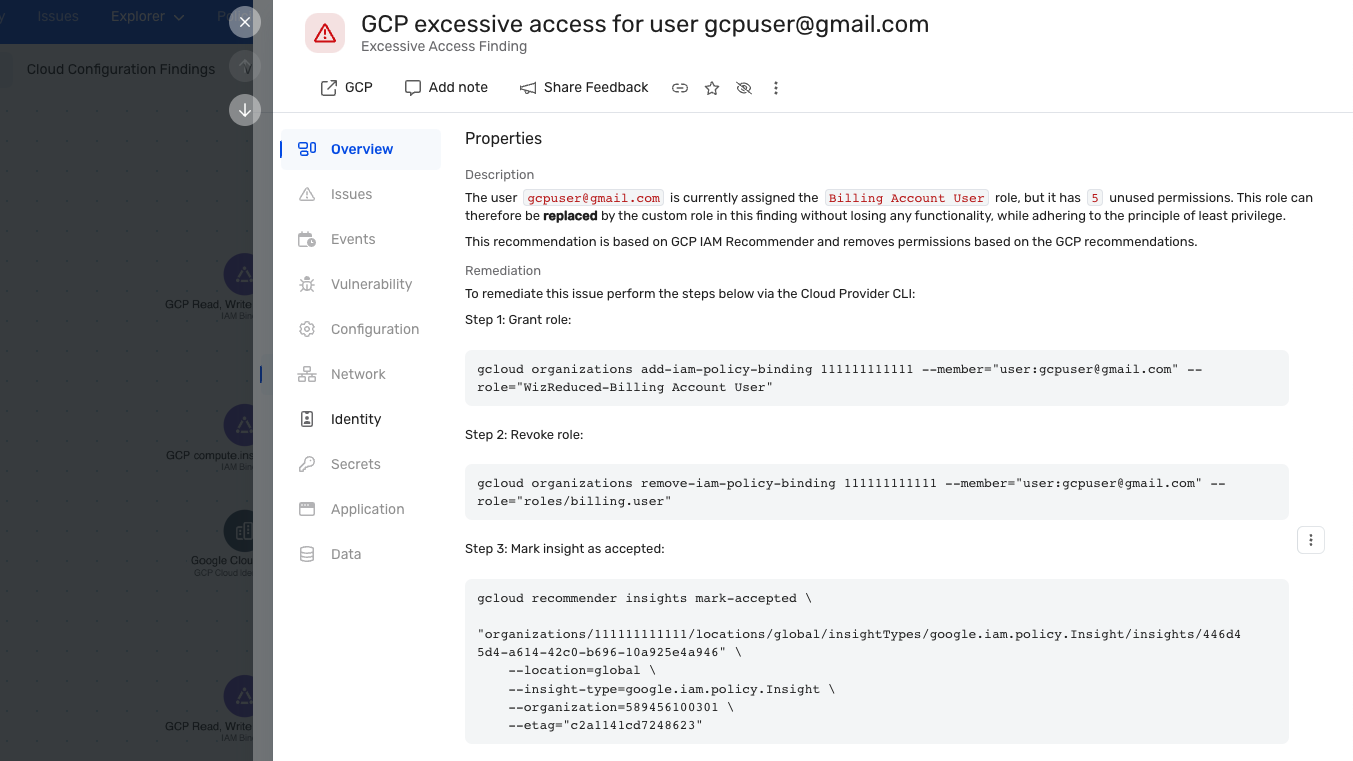1353x761 pixels.
Task: Click Share Feedback megaphone button
Action: [x=584, y=88]
